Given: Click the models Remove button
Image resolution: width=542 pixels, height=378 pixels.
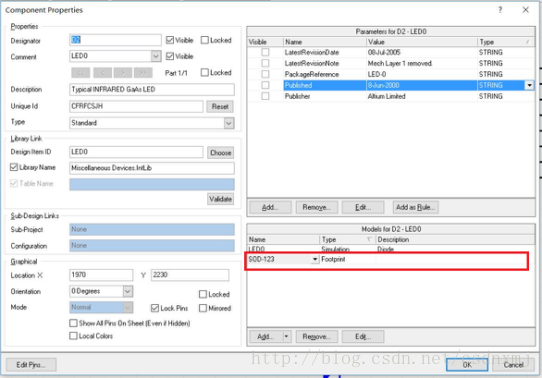Looking at the screenshot, I should click(316, 337).
